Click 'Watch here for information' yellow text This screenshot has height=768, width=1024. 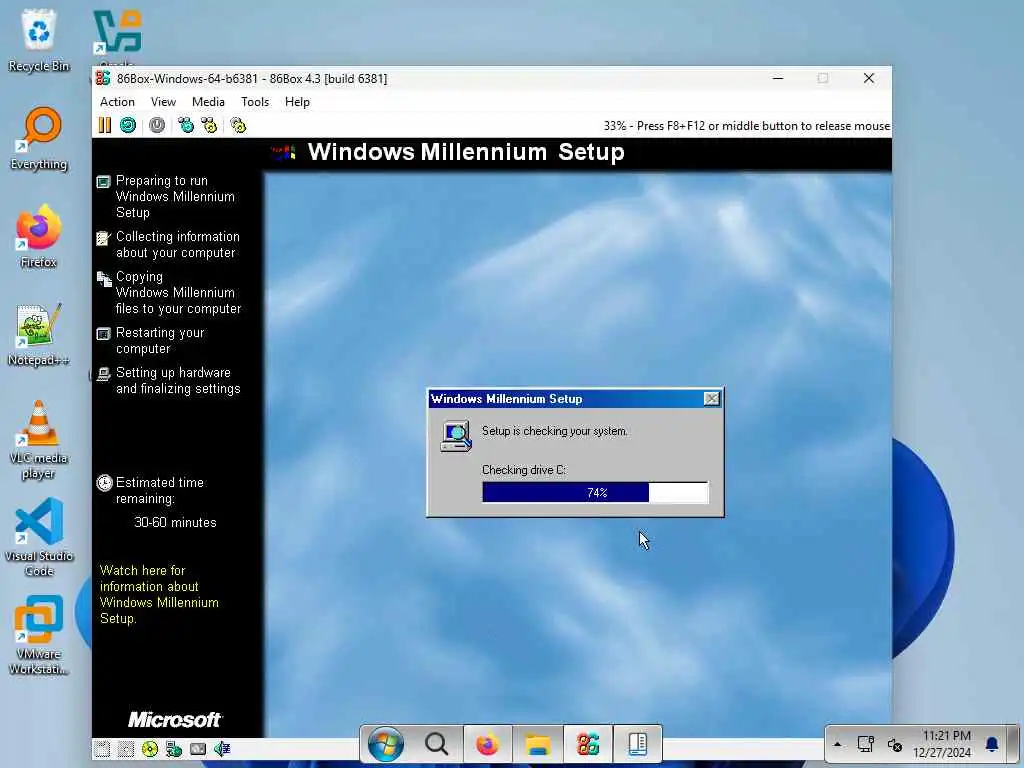coord(159,594)
